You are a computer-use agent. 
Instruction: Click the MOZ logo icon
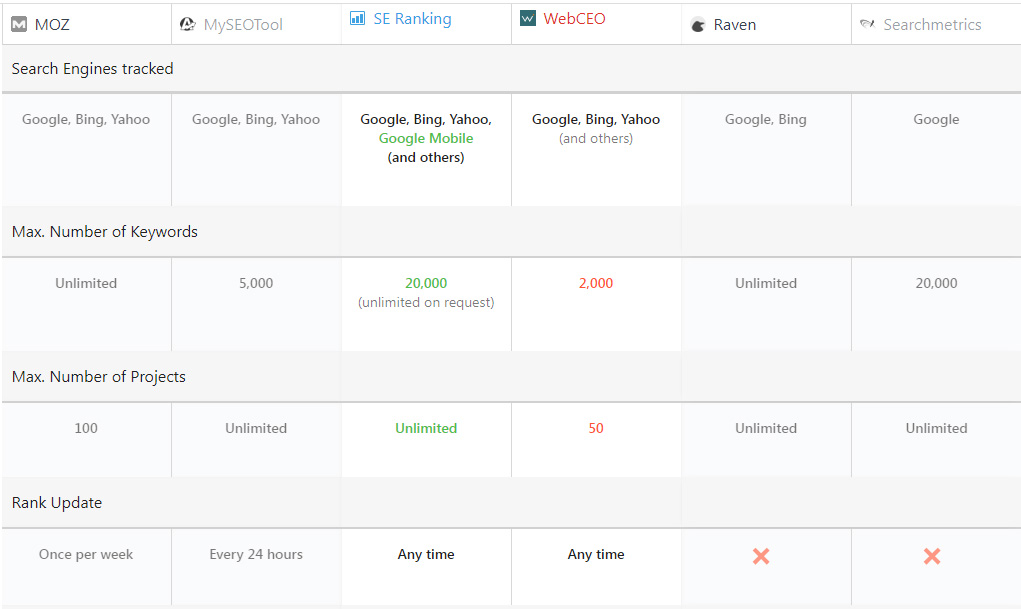(20, 25)
